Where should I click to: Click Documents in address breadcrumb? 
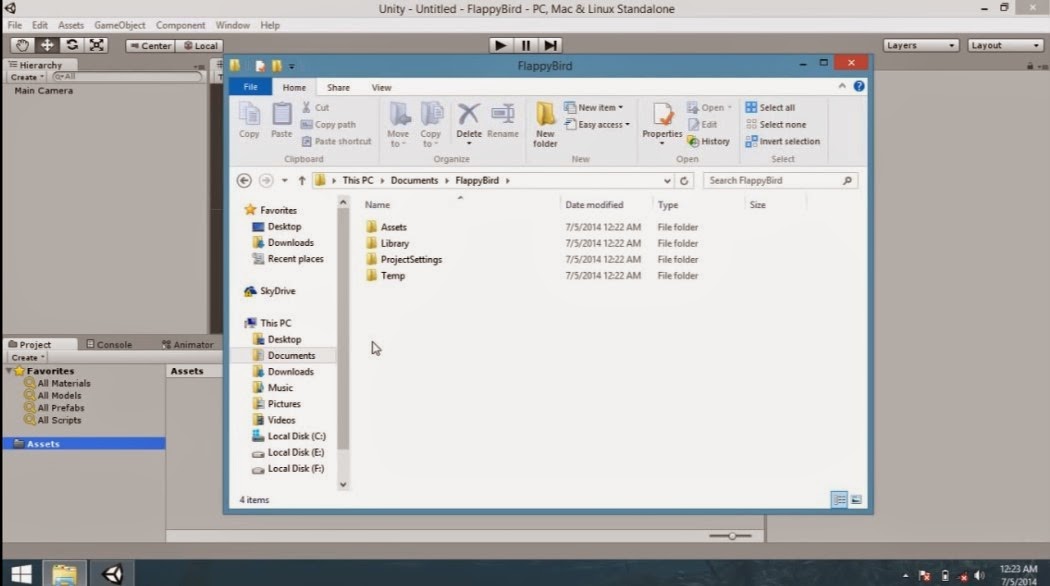414,180
